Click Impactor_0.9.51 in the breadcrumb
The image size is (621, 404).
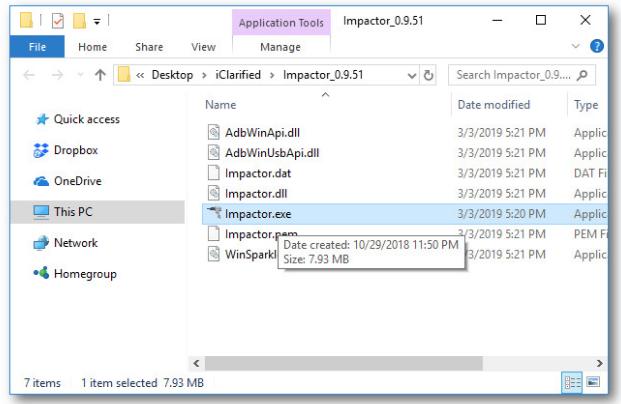[x=323, y=74]
